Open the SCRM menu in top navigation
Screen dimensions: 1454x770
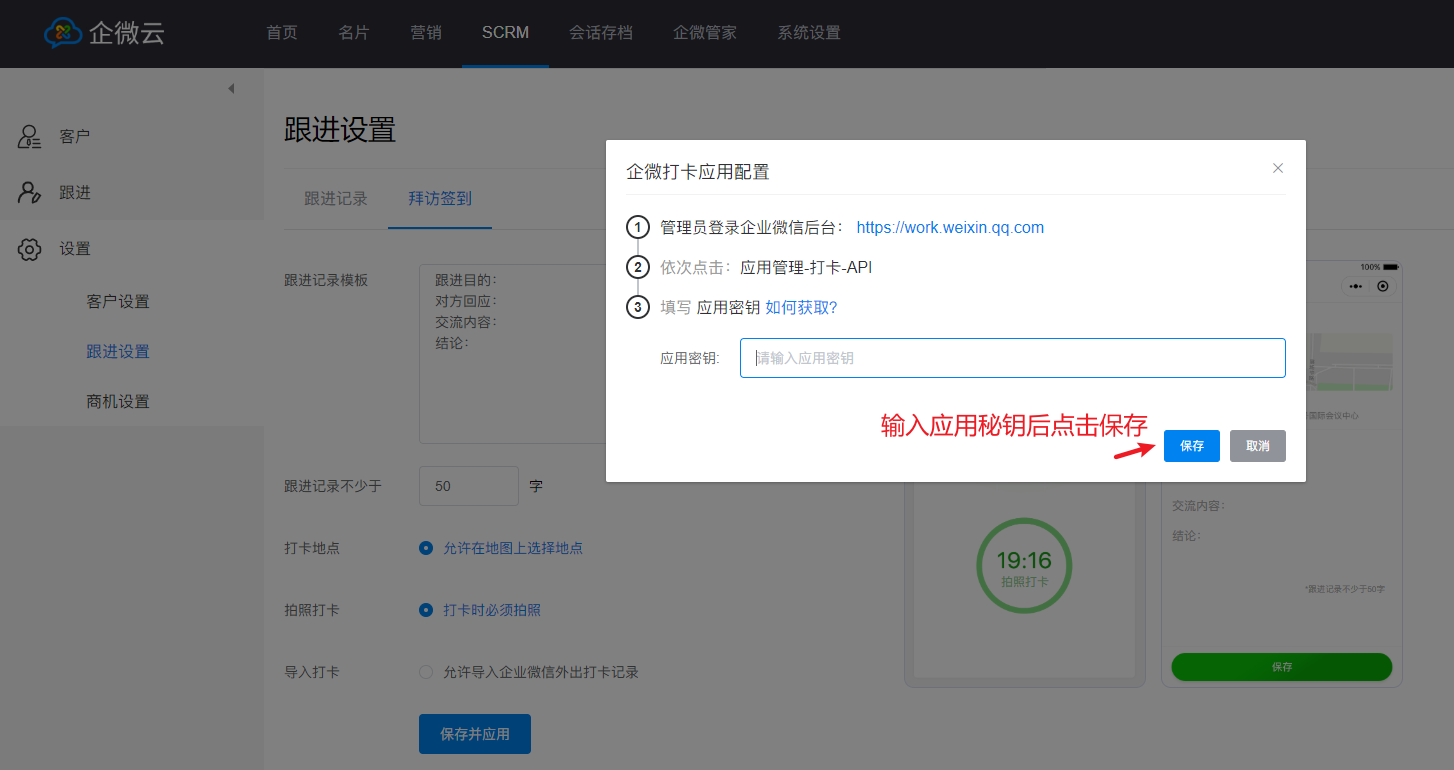point(505,33)
